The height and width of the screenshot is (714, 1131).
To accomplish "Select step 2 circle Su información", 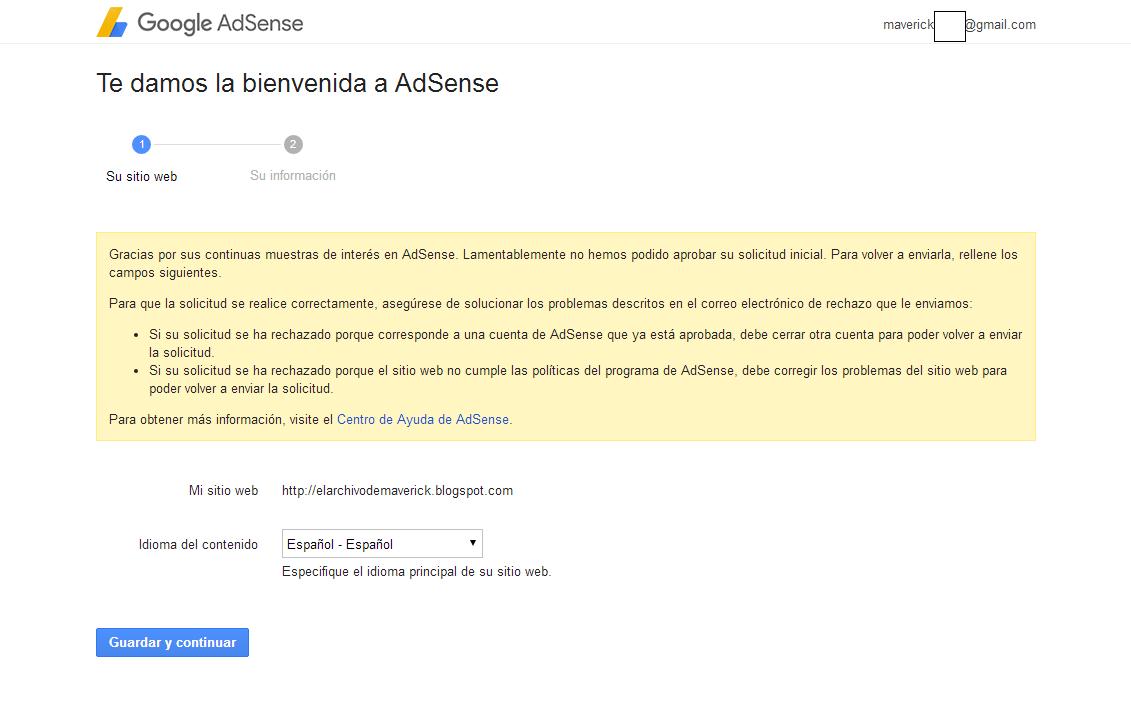I will [x=293, y=144].
